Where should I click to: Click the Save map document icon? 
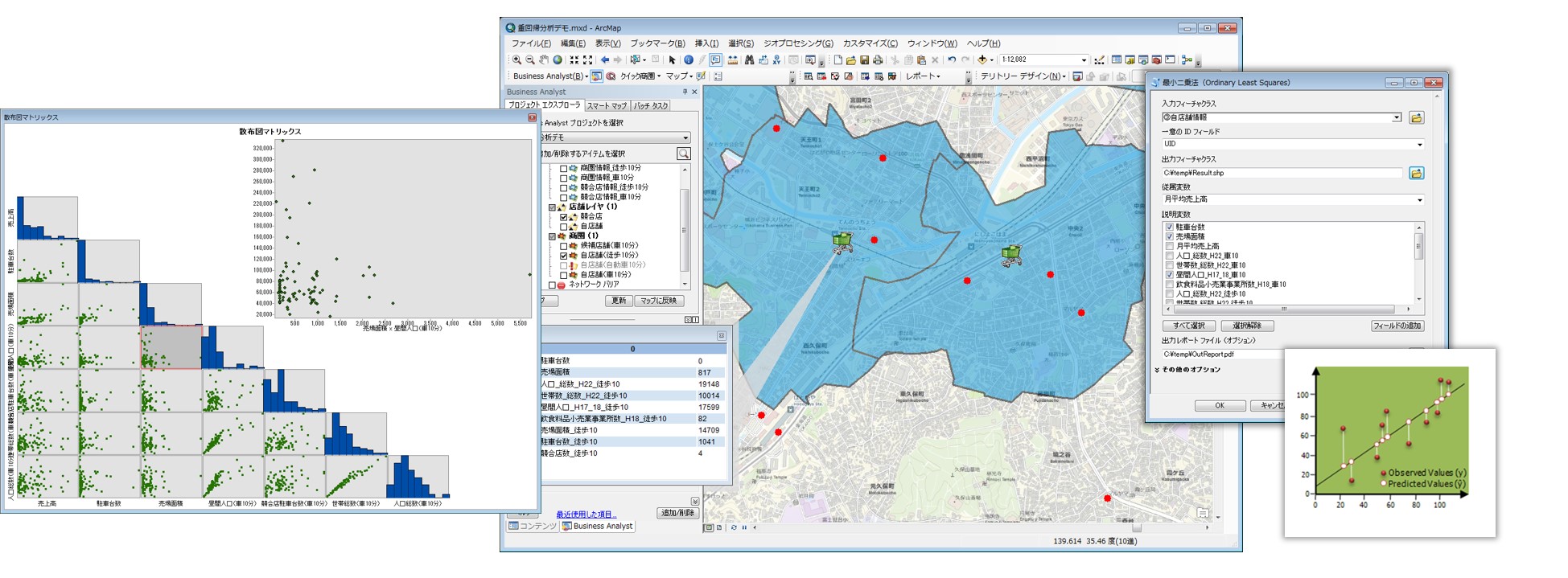point(864,60)
